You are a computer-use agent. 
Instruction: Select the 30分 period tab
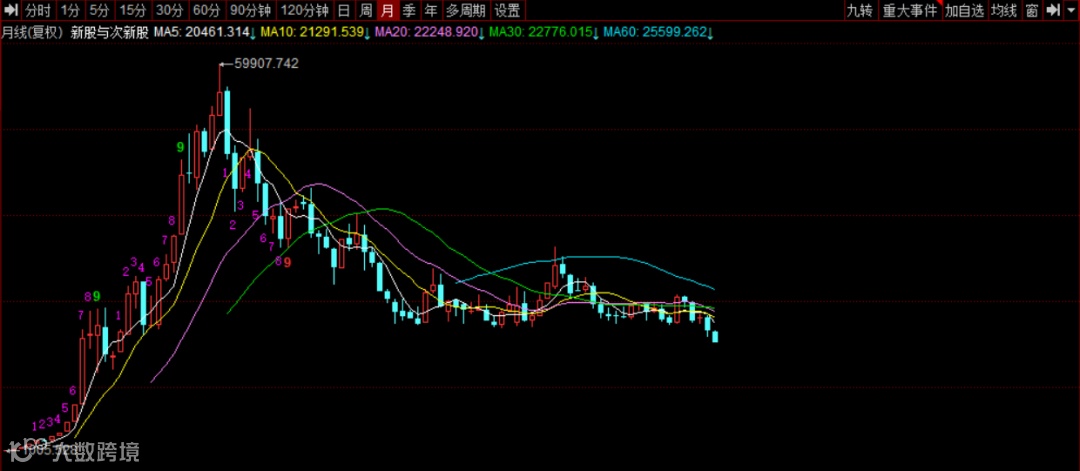click(169, 10)
